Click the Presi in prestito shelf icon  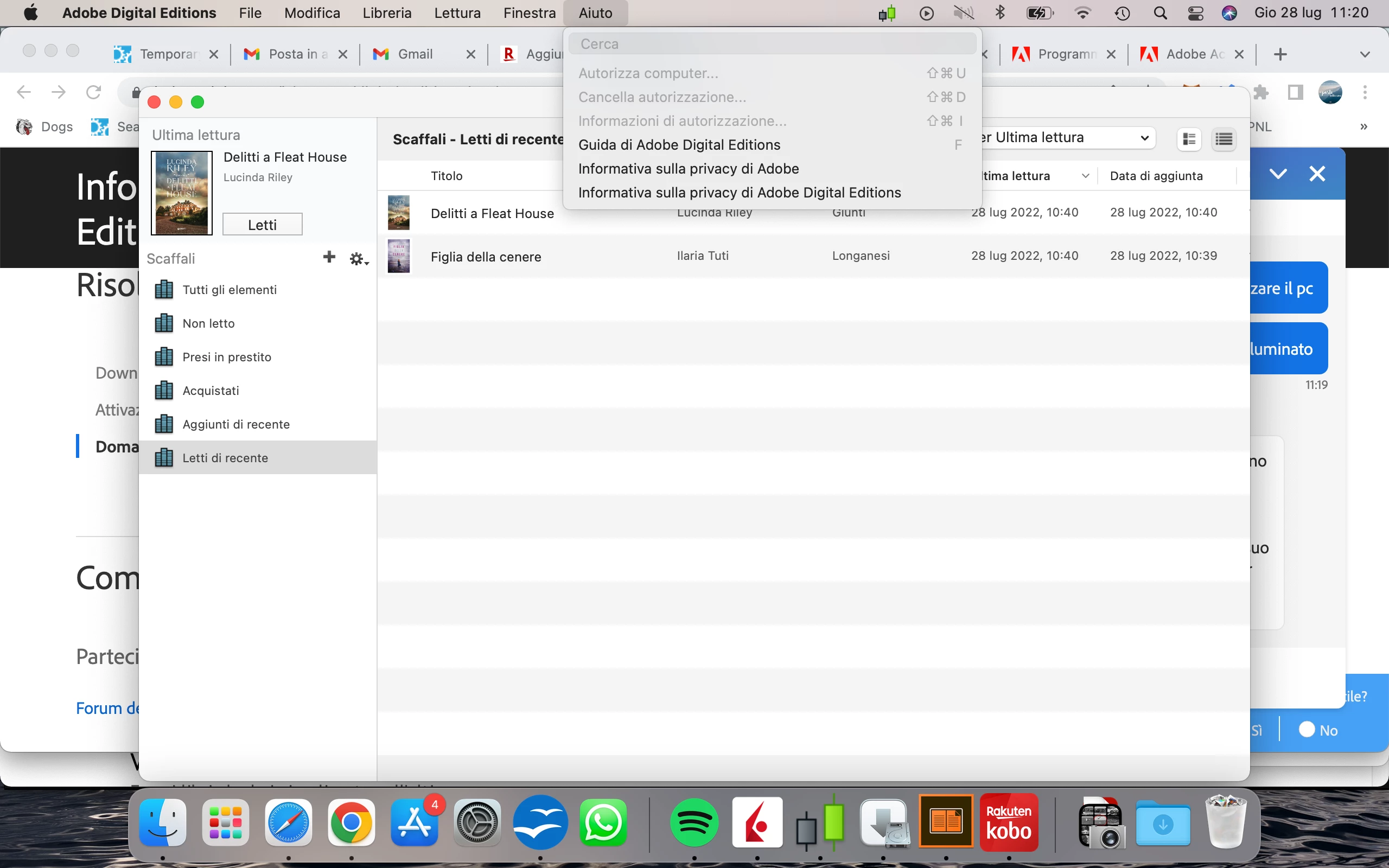pos(164,357)
